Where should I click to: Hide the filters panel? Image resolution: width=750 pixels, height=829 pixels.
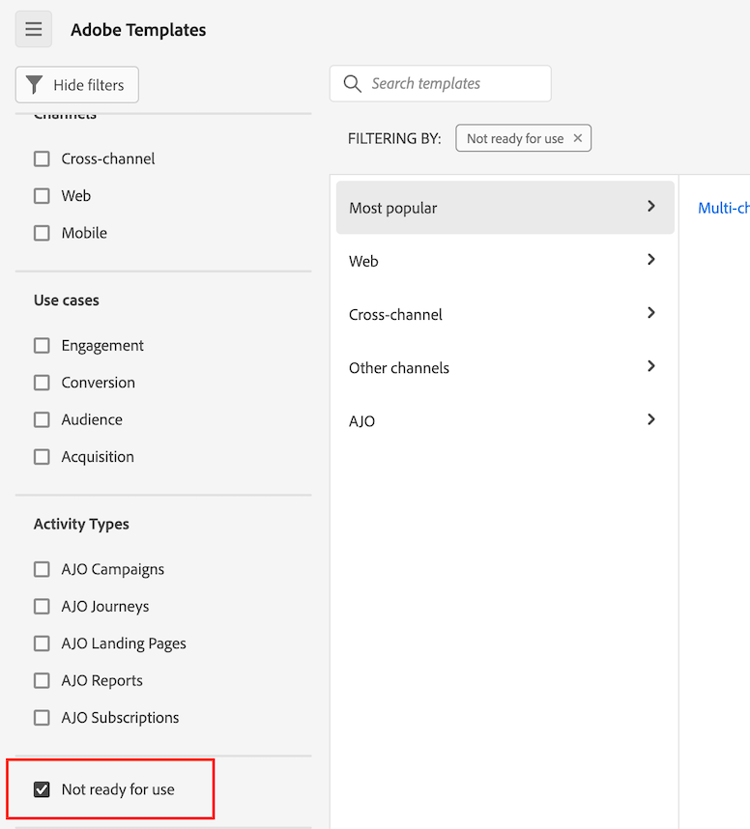pyautogui.click(x=77, y=85)
